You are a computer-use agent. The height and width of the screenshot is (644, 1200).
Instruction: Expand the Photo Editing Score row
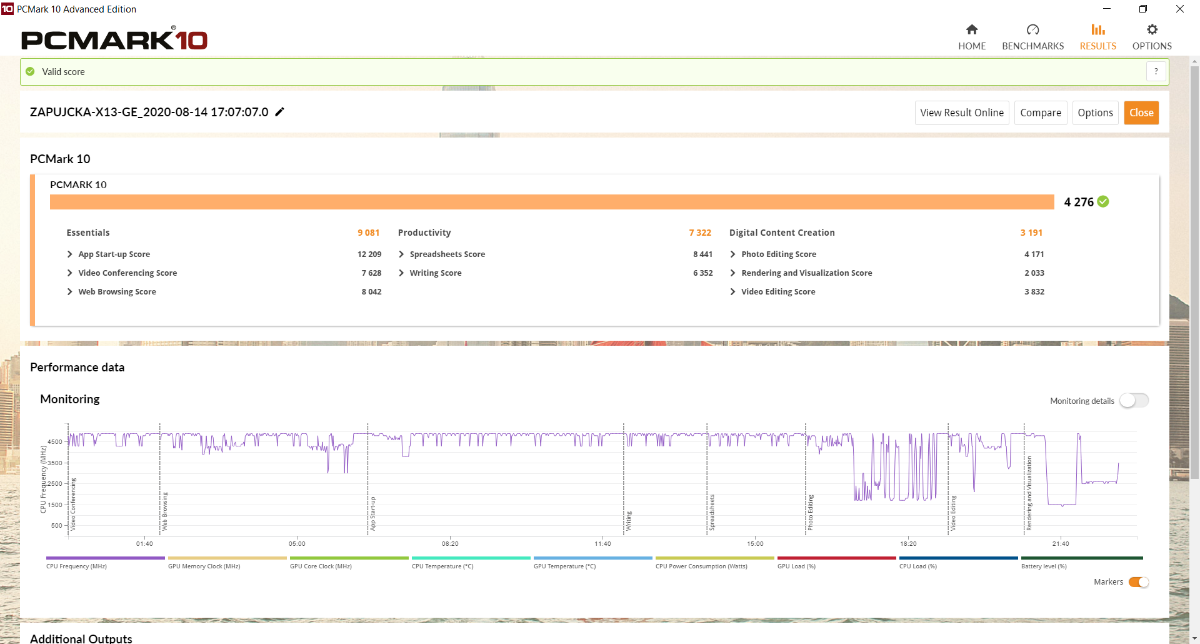click(733, 254)
